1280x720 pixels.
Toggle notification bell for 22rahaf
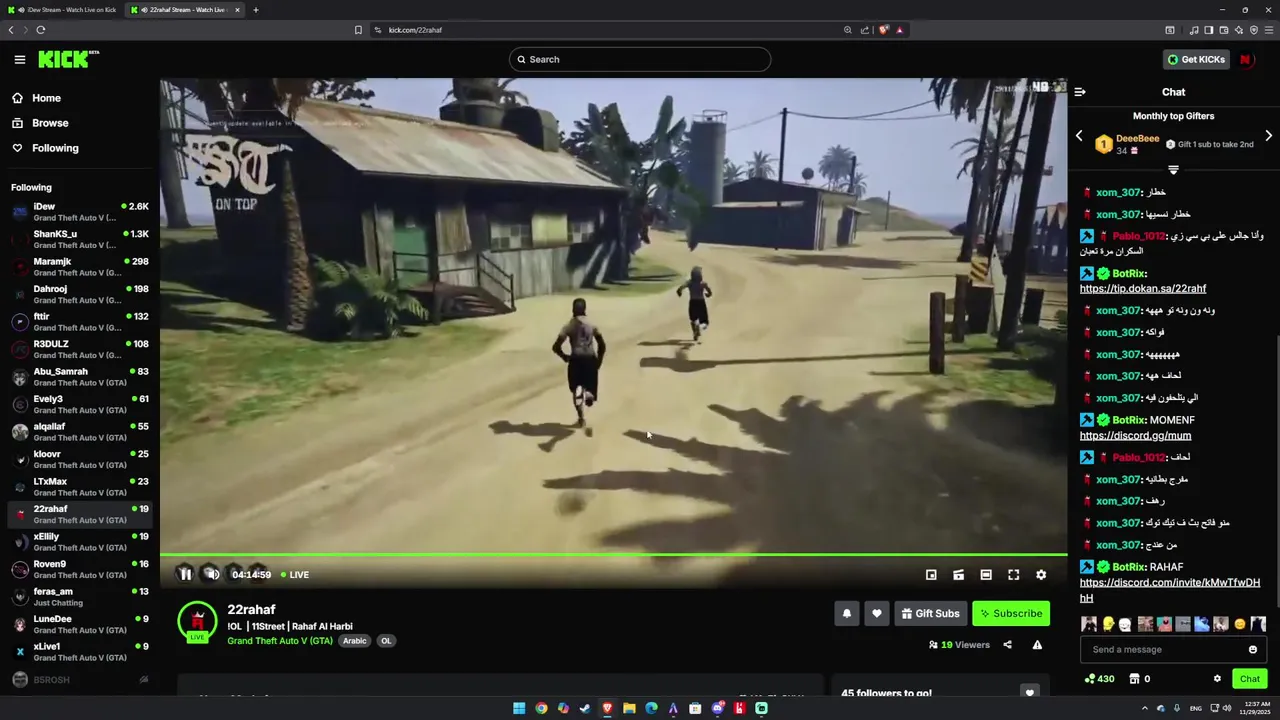pos(847,614)
